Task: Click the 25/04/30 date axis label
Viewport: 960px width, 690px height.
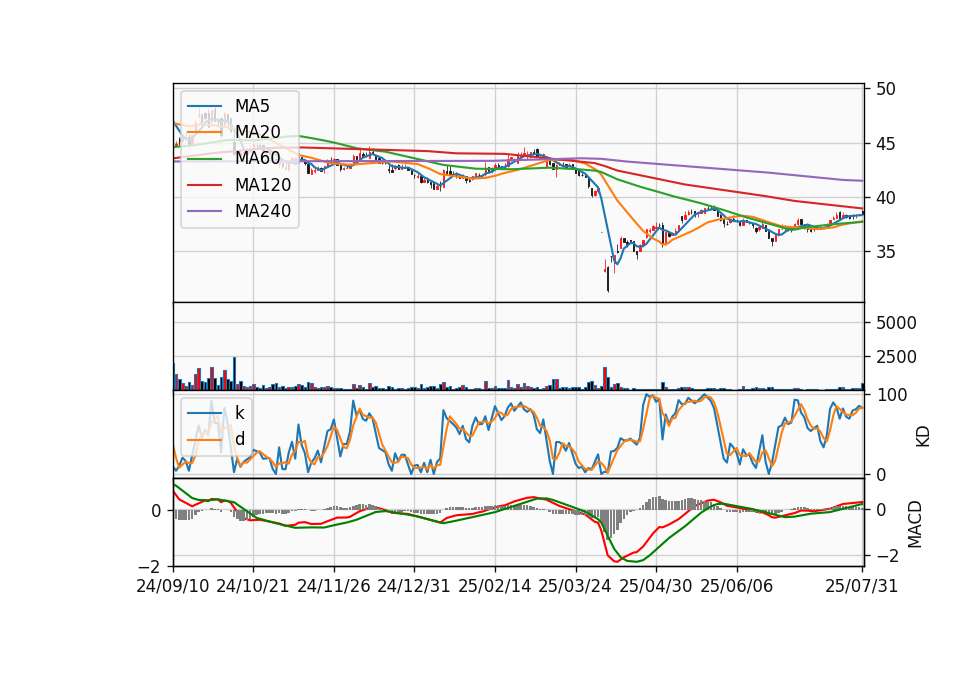Action: (656, 586)
